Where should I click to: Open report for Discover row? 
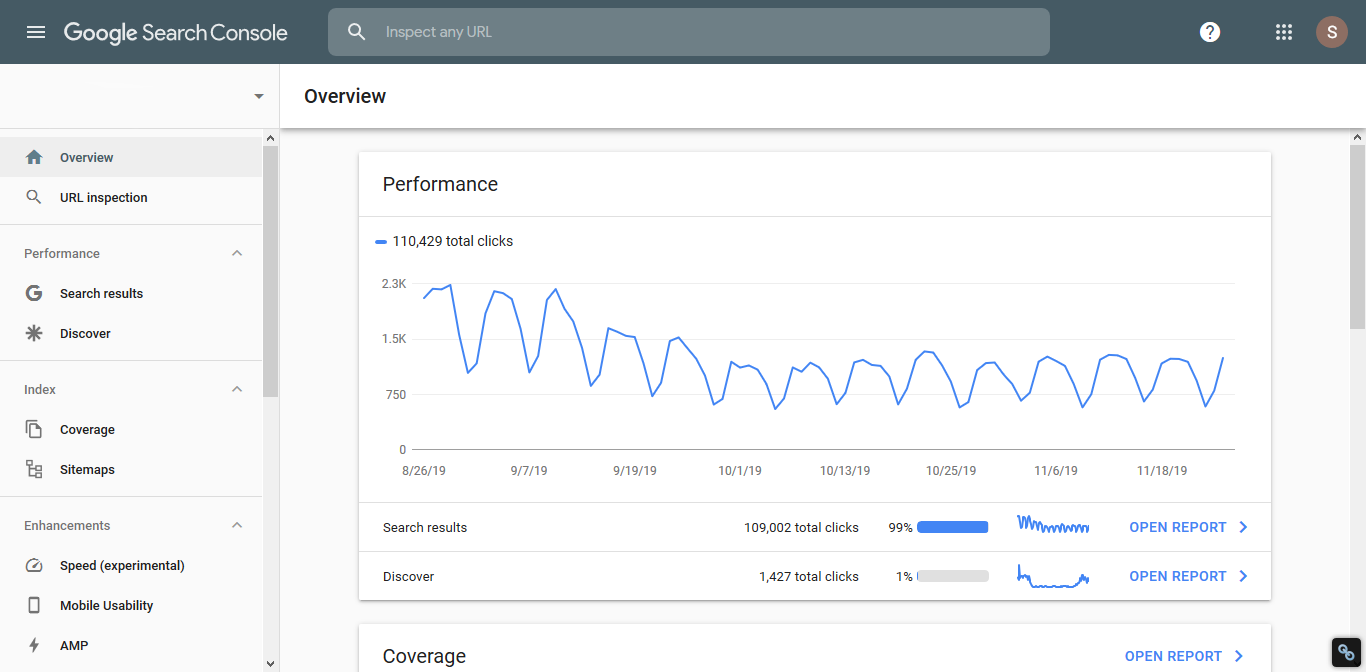1188,576
